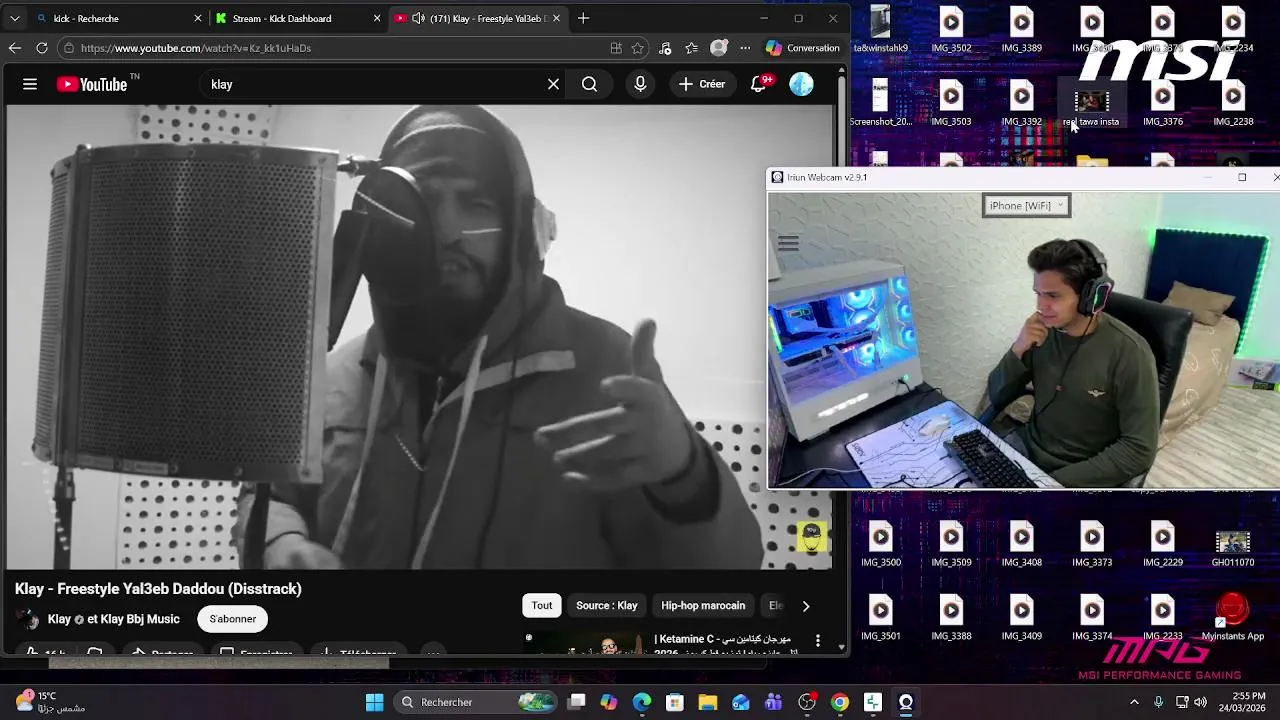Add this page to favorites star

(x=638, y=48)
